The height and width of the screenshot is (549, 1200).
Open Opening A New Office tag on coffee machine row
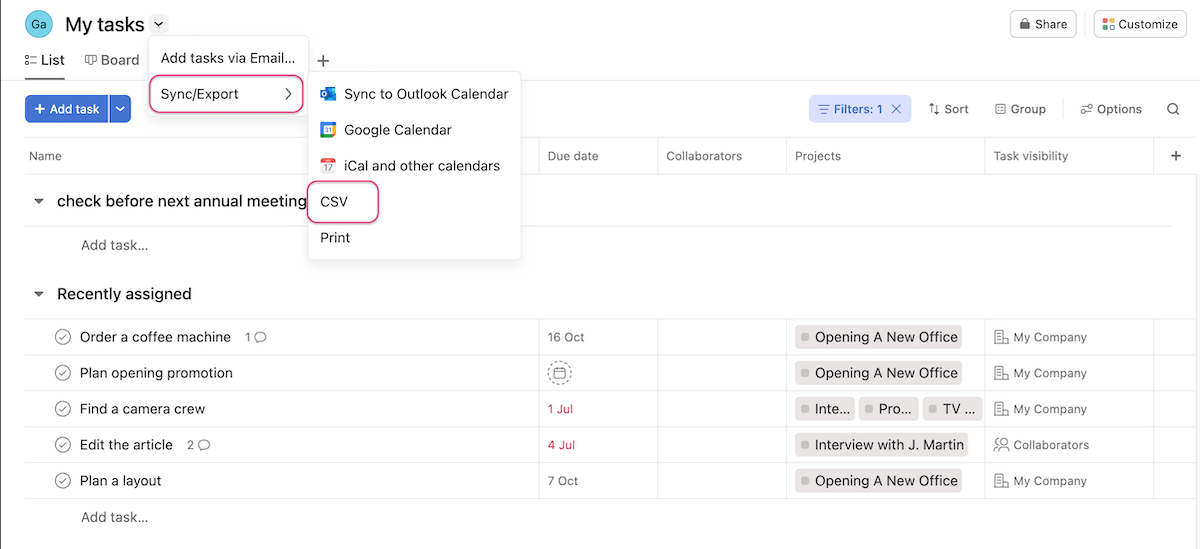coord(878,337)
